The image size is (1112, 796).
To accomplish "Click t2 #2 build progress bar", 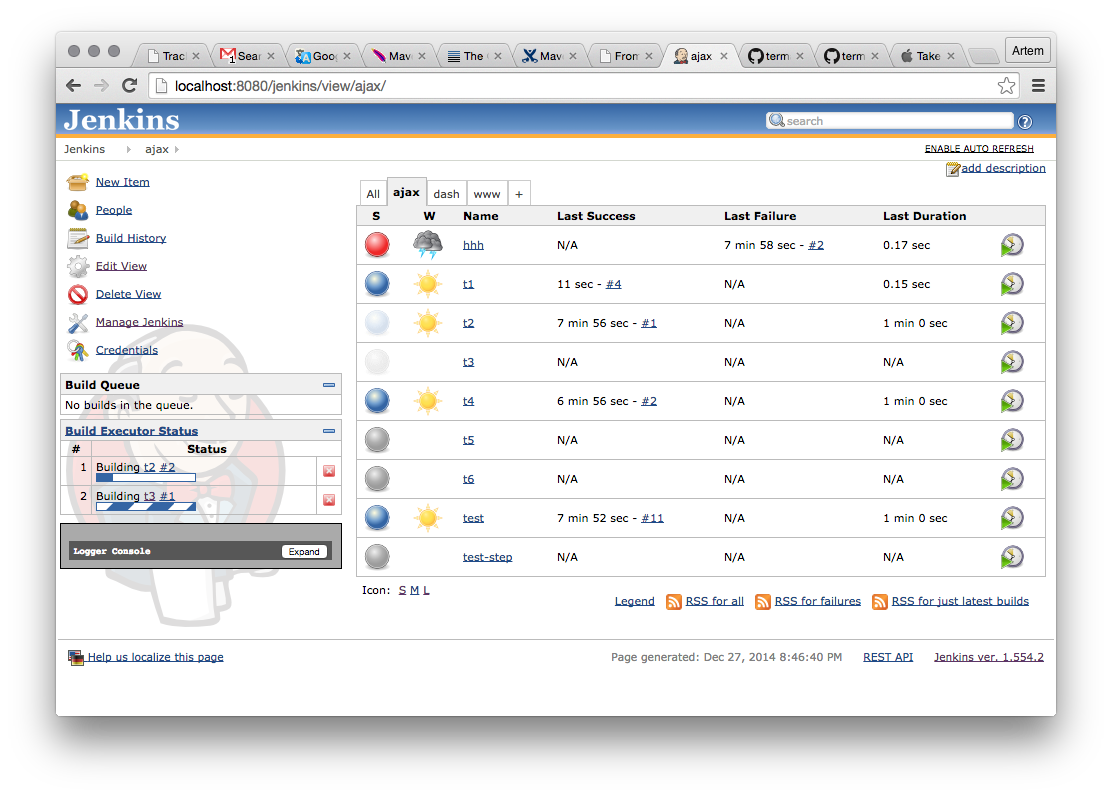I will point(145,478).
